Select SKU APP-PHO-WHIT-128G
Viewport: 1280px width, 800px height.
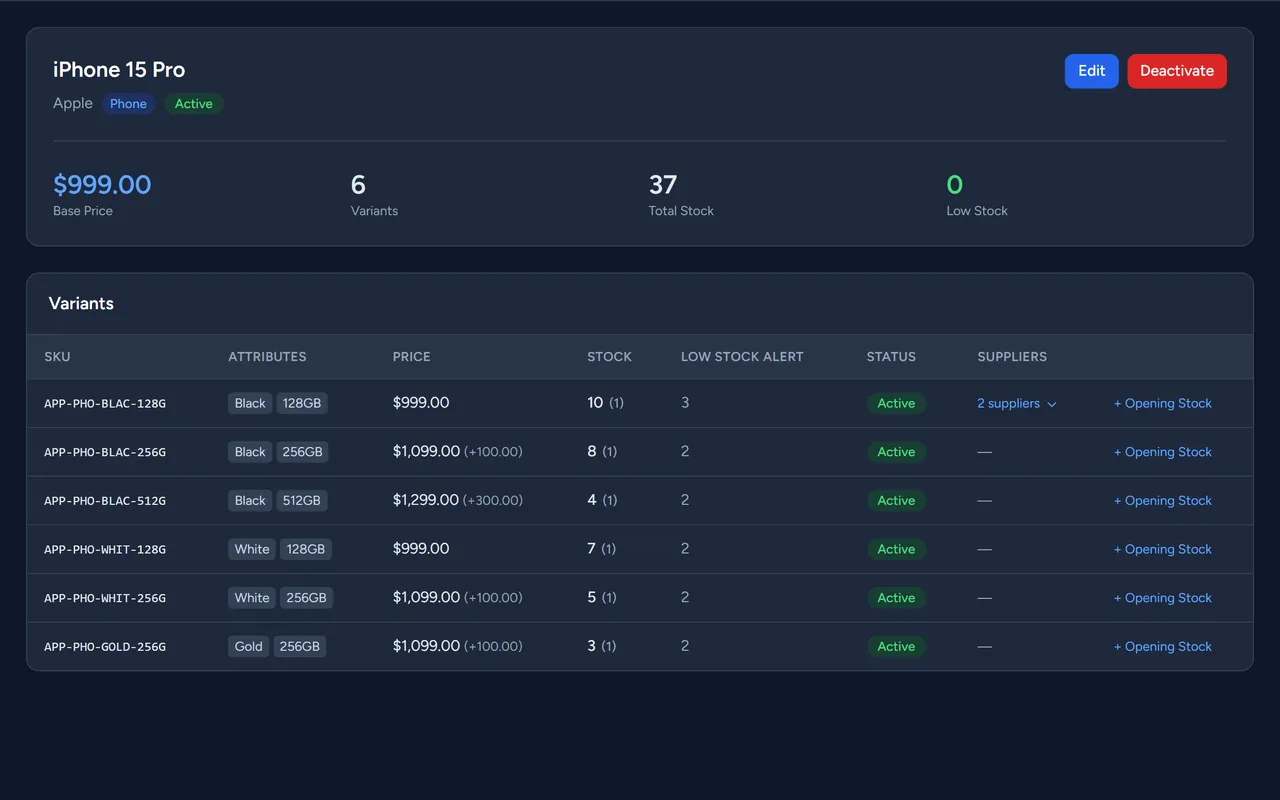click(x=105, y=549)
